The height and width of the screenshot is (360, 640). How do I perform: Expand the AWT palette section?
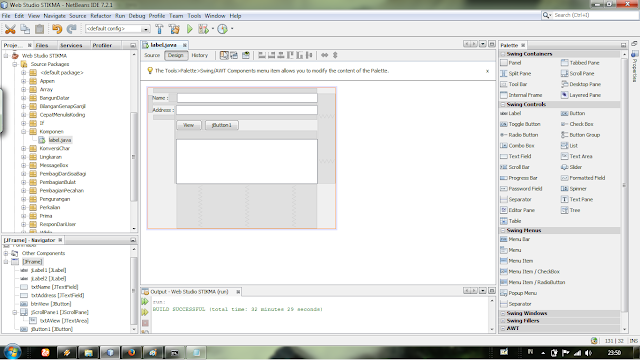(x=503, y=328)
